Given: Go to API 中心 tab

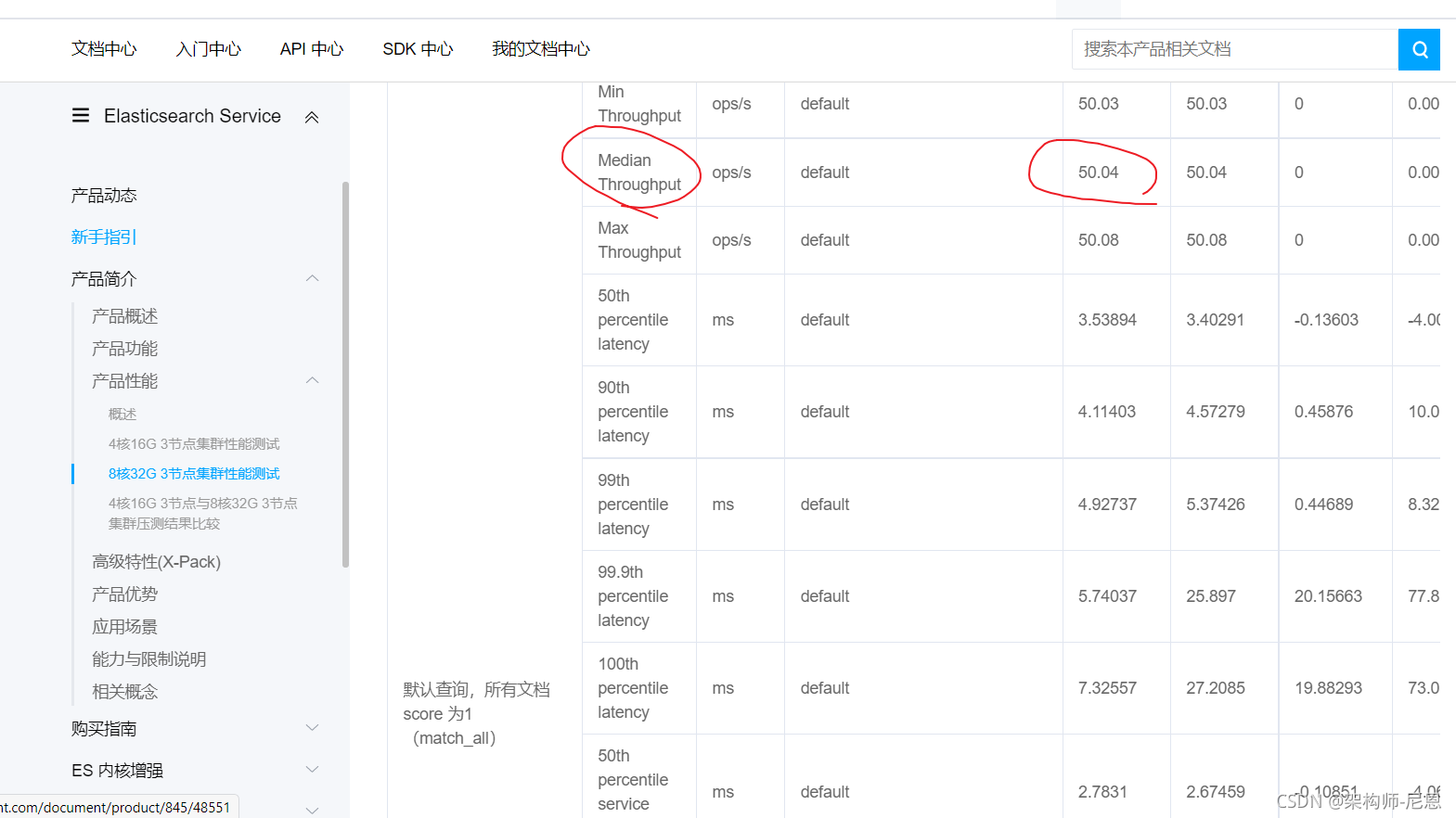Looking at the screenshot, I should pyautogui.click(x=312, y=49).
